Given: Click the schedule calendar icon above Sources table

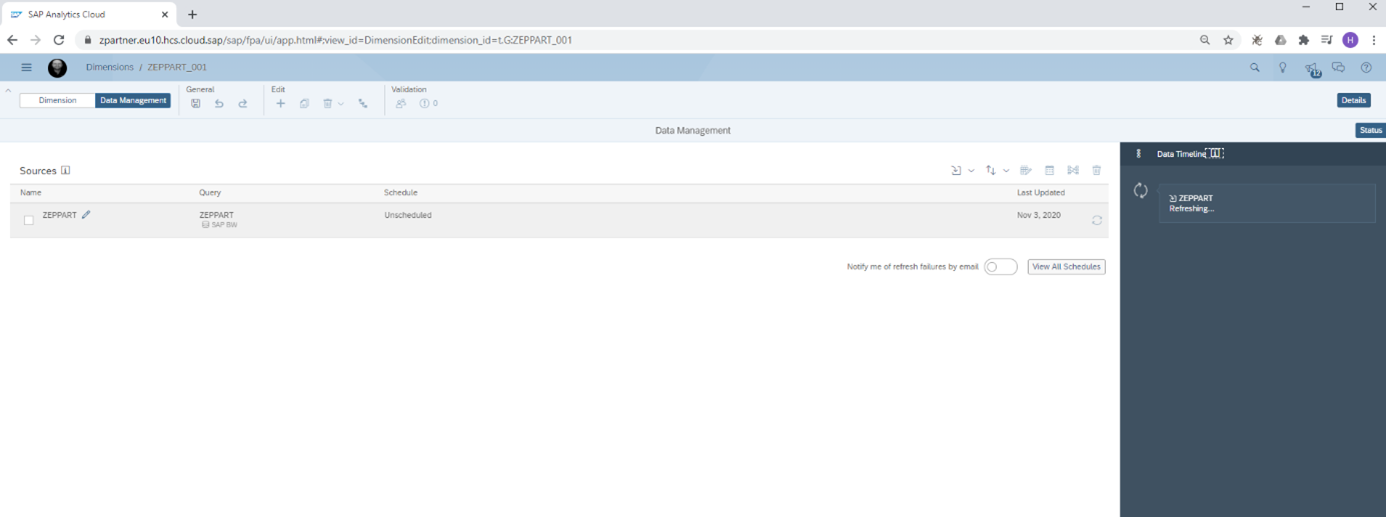Looking at the screenshot, I should pos(1049,171).
